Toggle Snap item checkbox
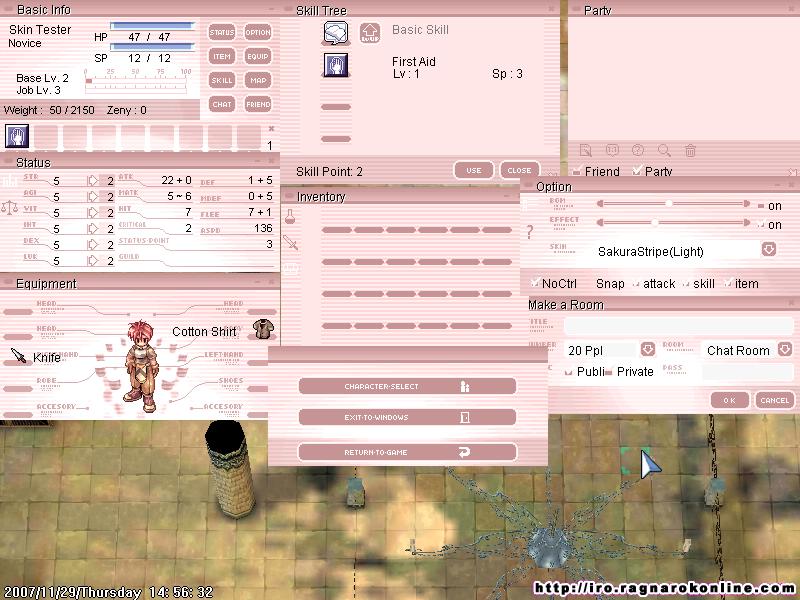The height and width of the screenshot is (600, 800). tap(728, 284)
